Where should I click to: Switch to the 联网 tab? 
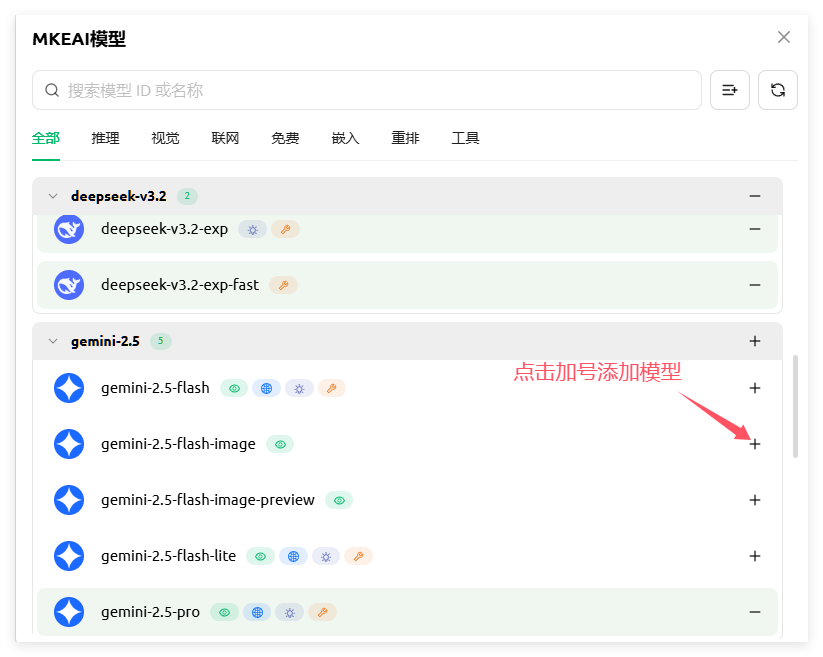(x=225, y=138)
